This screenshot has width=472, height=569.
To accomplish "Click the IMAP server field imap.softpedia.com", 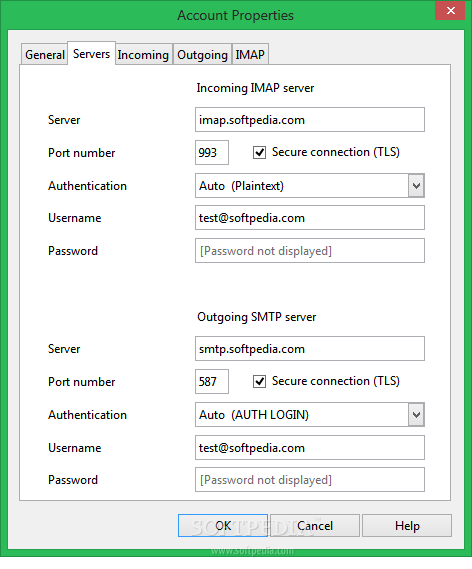I will (309, 119).
